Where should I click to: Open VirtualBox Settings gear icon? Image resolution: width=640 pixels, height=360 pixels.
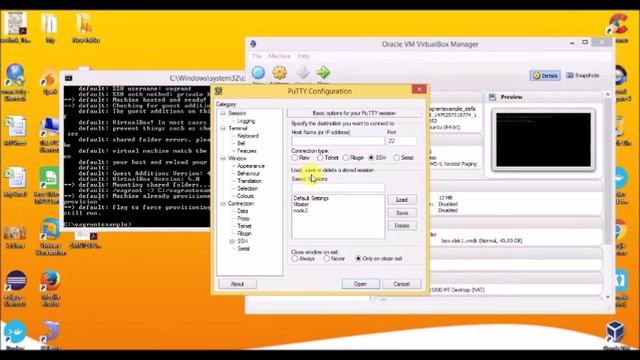pos(280,73)
